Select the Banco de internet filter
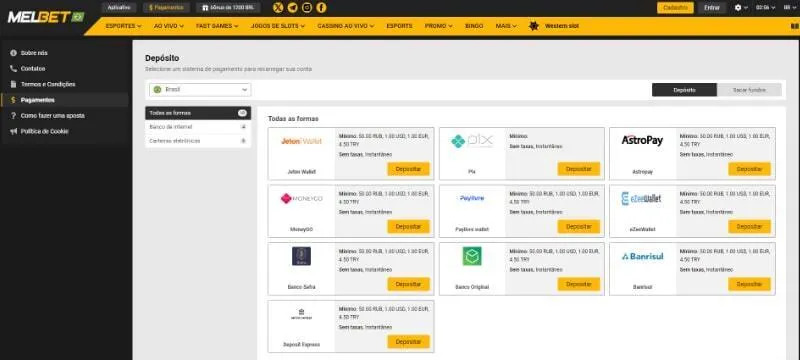800x360 pixels. point(198,127)
